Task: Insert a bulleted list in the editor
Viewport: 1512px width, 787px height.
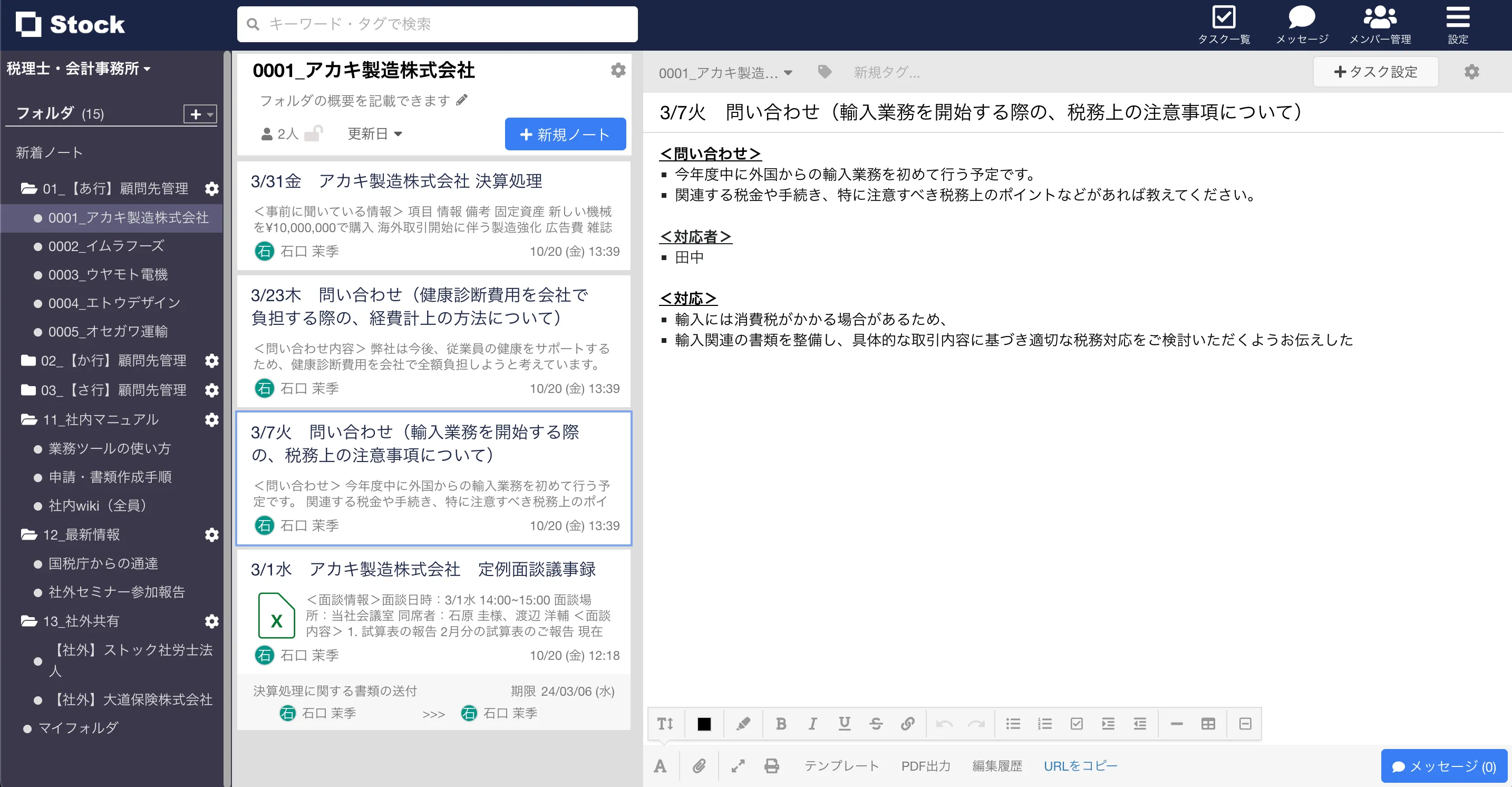Action: pos(1013,724)
